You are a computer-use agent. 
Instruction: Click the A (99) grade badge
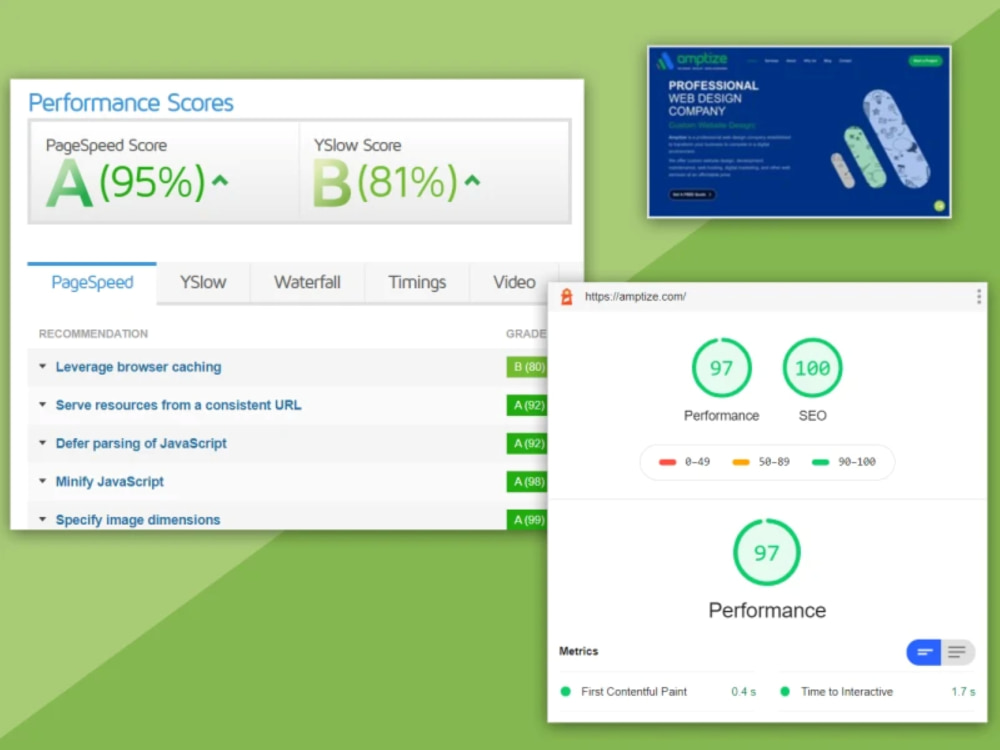coord(527,519)
